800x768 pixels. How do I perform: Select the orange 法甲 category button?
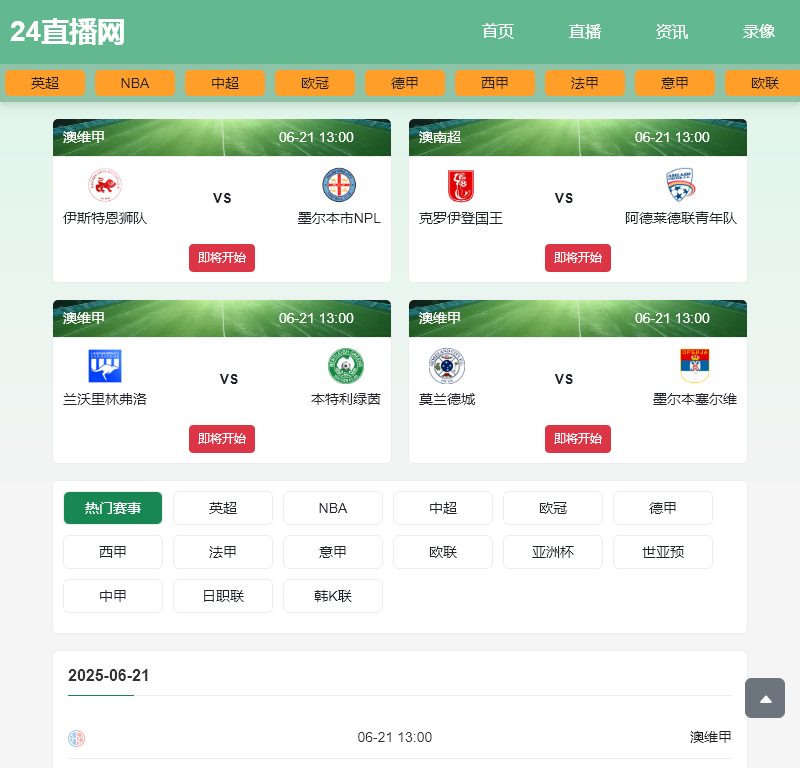[585, 83]
